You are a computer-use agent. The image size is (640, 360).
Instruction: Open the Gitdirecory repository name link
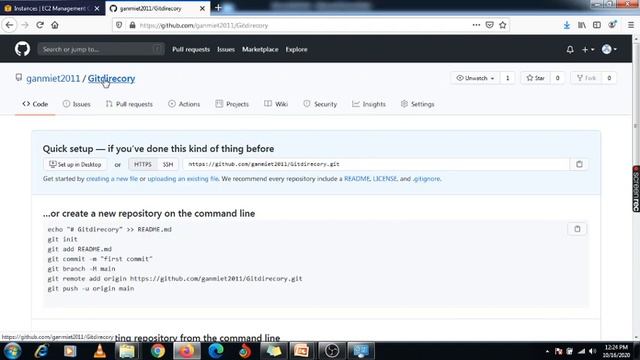111,78
